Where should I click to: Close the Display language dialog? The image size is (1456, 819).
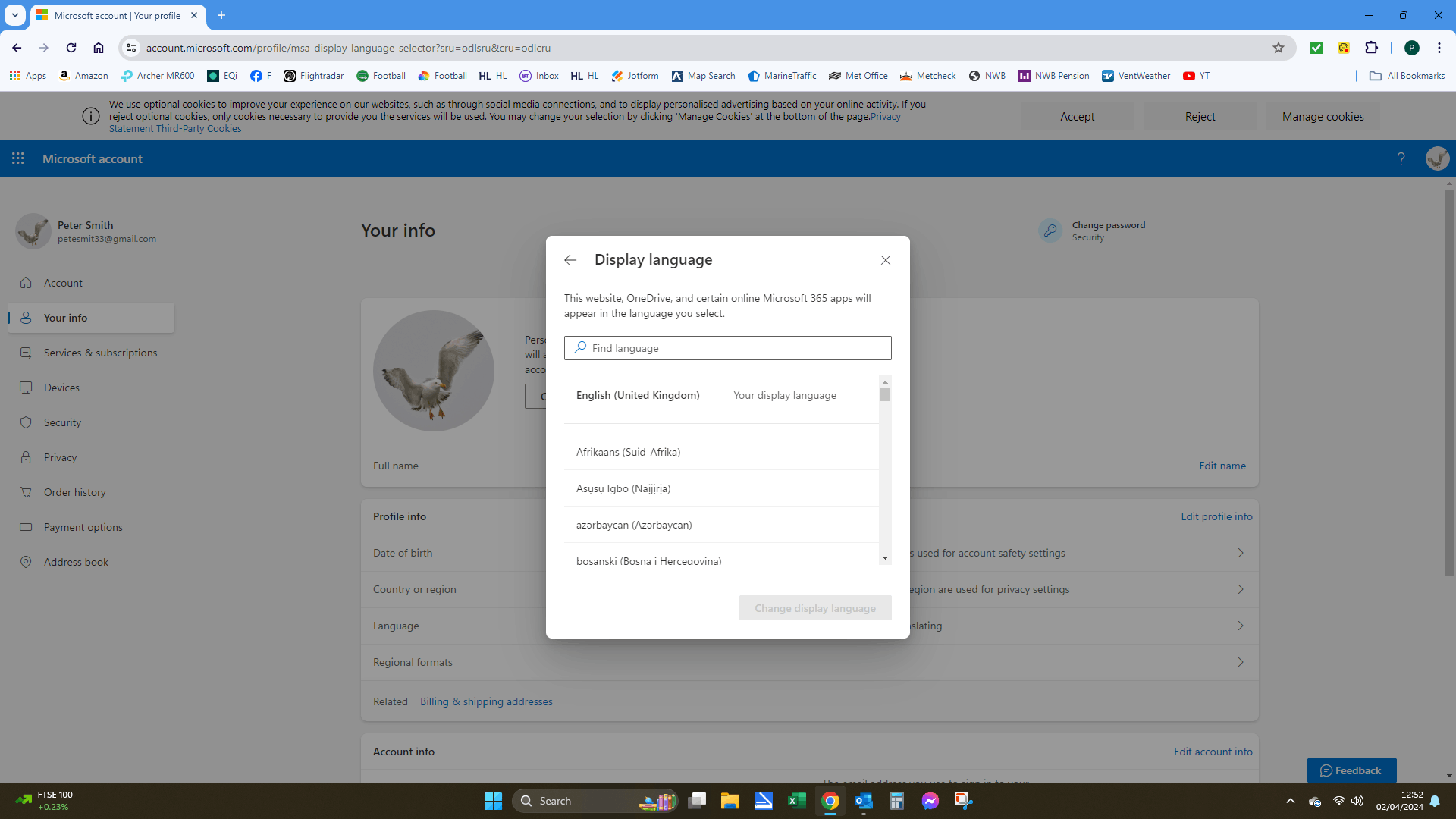pyautogui.click(x=885, y=260)
